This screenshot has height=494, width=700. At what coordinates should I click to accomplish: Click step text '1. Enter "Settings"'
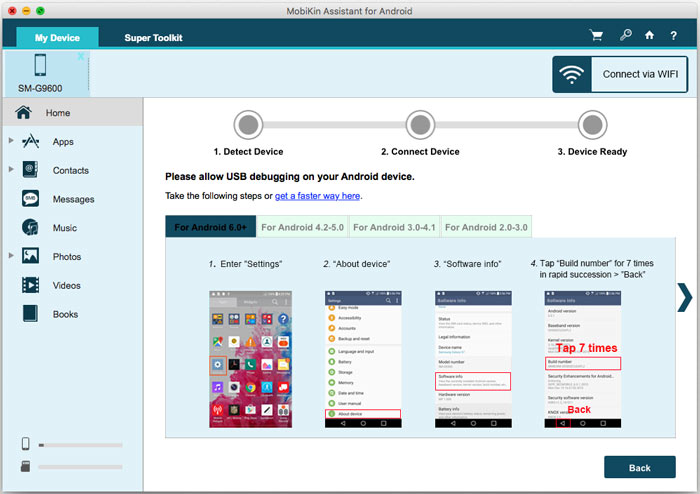(246, 264)
